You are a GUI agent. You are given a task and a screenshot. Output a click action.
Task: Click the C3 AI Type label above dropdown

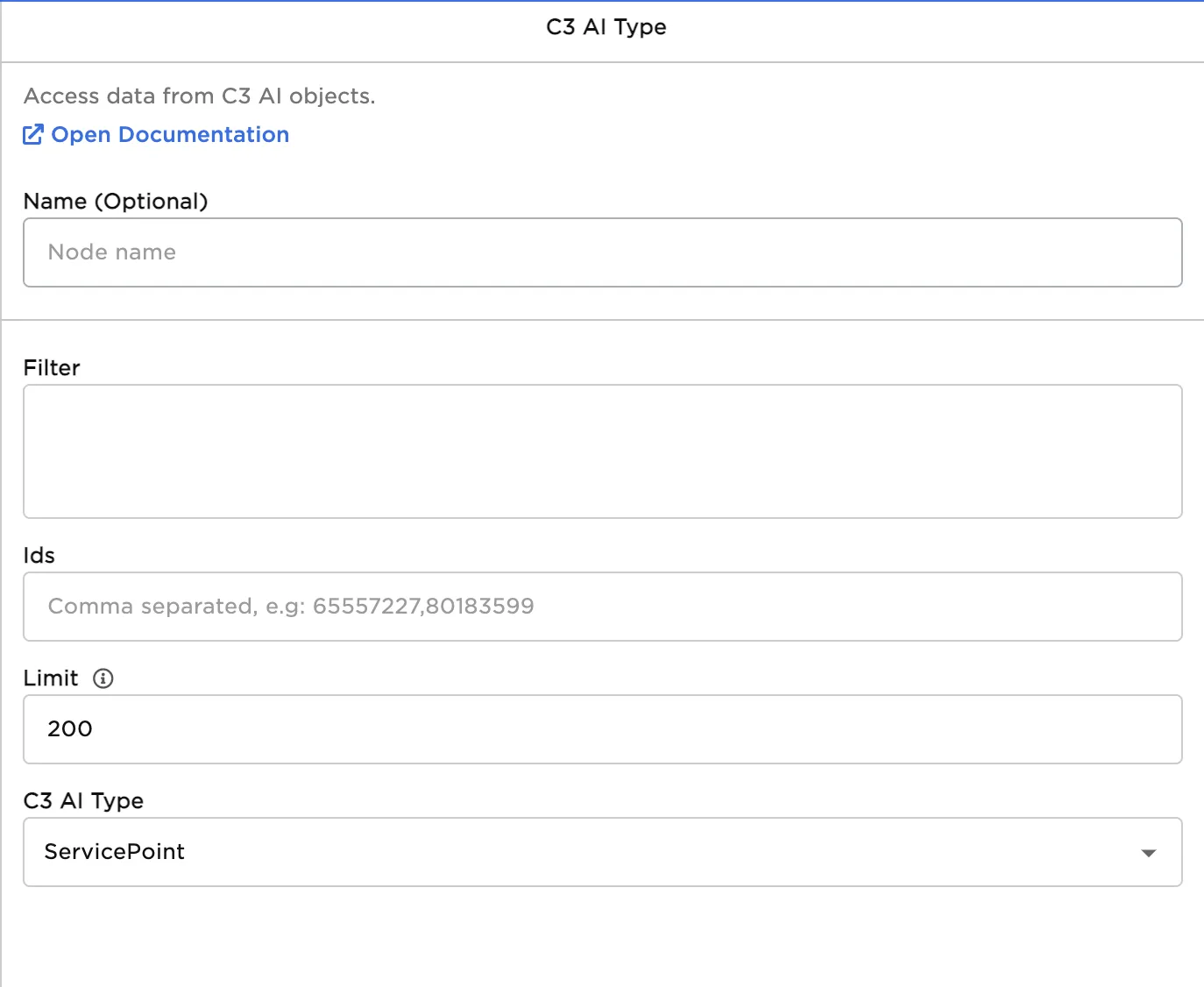(x=83, y=801)
